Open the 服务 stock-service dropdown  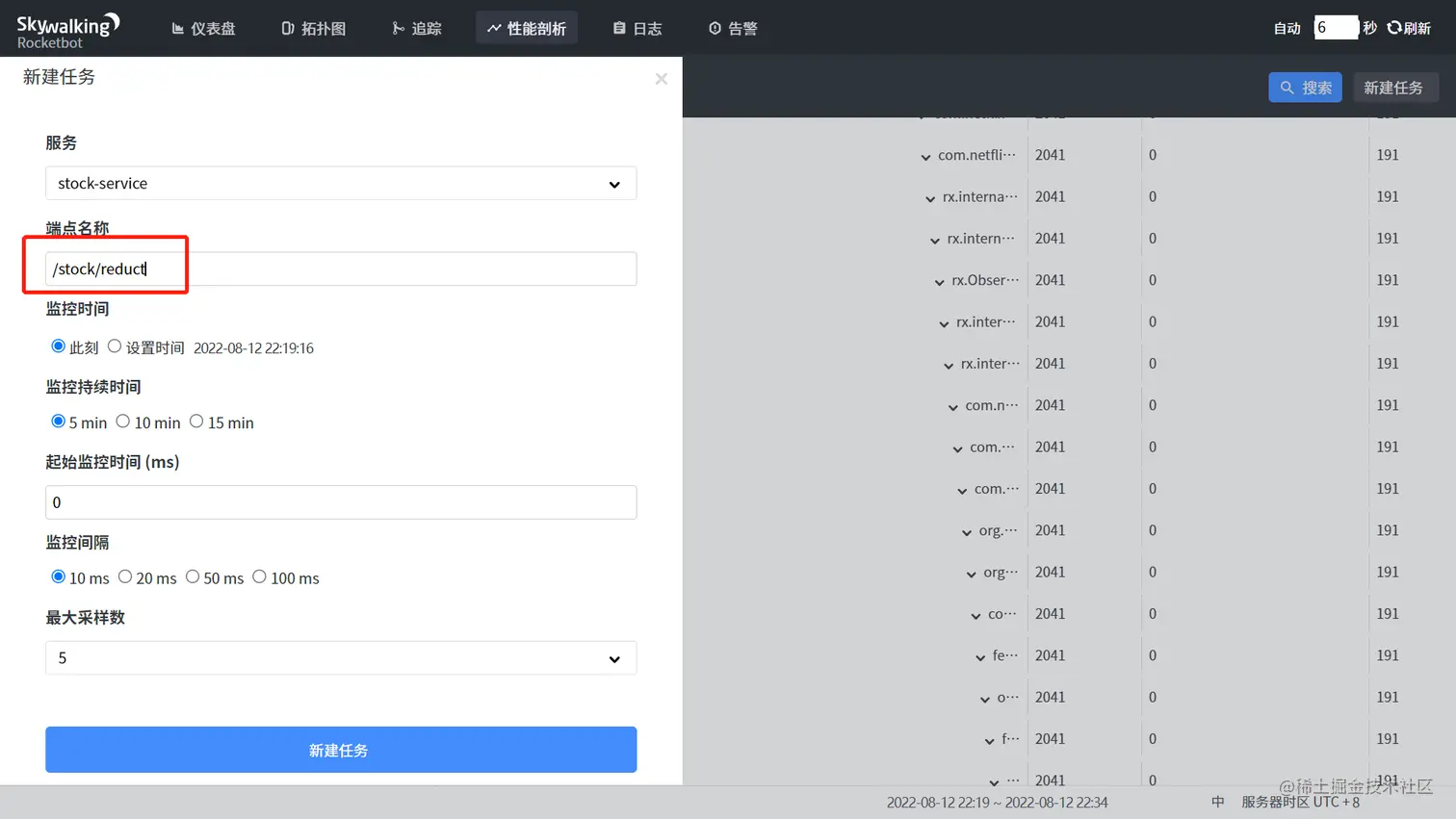(341, 183)
